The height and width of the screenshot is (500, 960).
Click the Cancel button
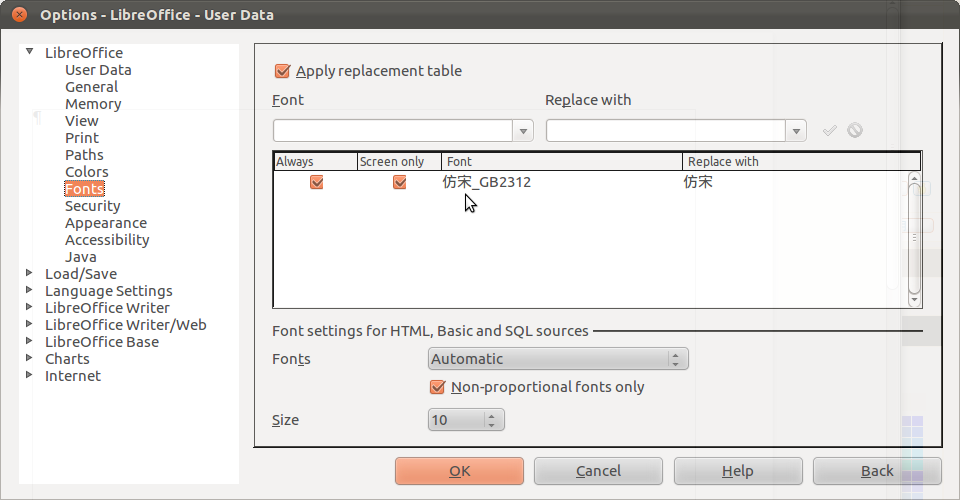coord(598,471)
